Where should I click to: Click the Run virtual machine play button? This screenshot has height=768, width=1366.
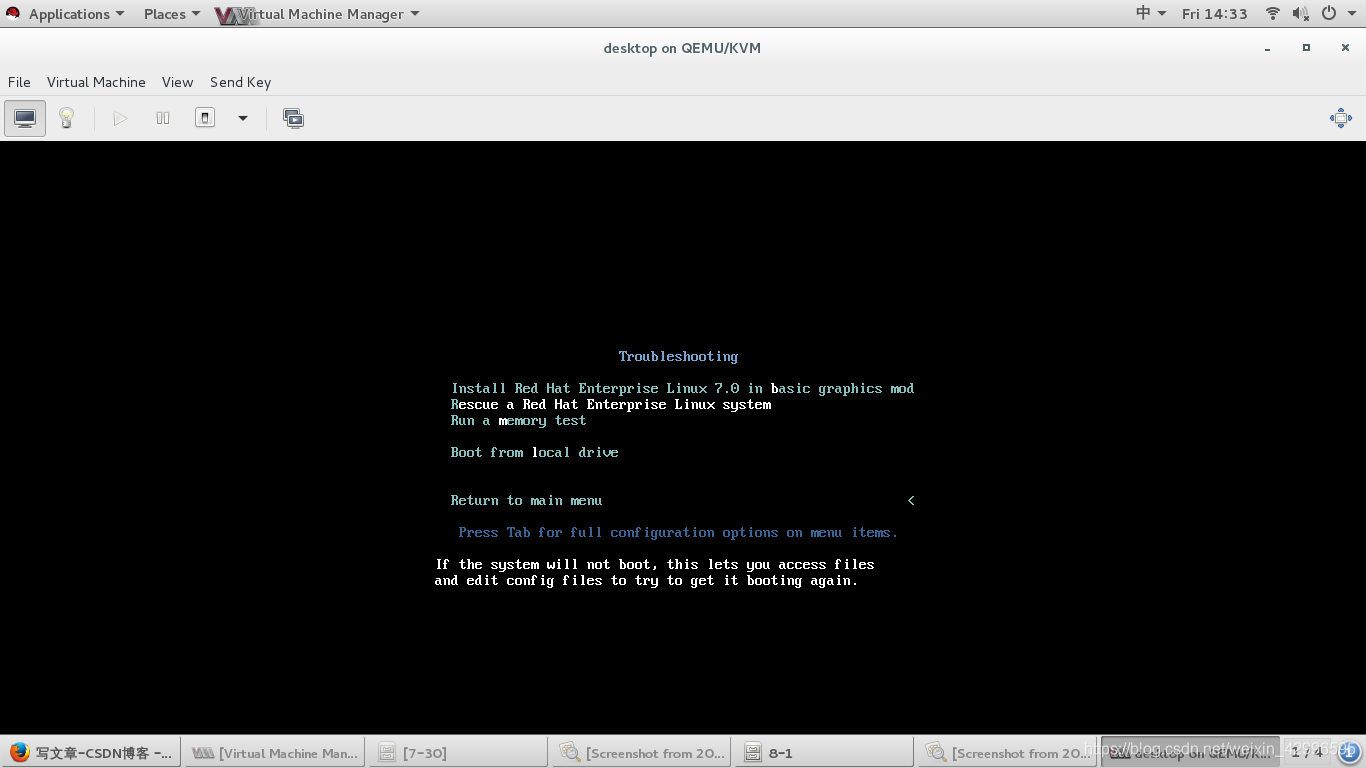120,118
